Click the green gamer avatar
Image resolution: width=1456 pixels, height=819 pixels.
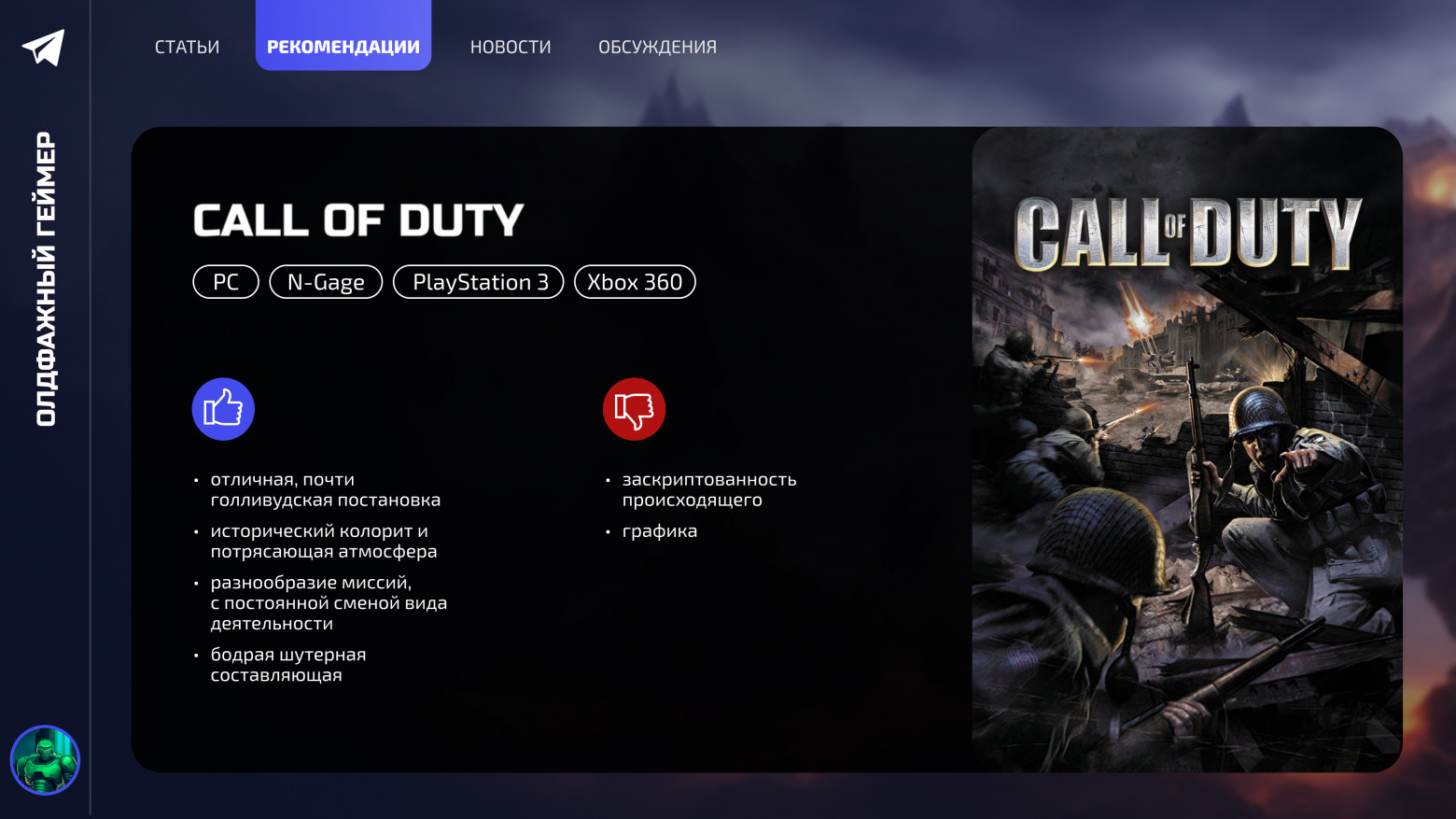click(x=45, y=760)
